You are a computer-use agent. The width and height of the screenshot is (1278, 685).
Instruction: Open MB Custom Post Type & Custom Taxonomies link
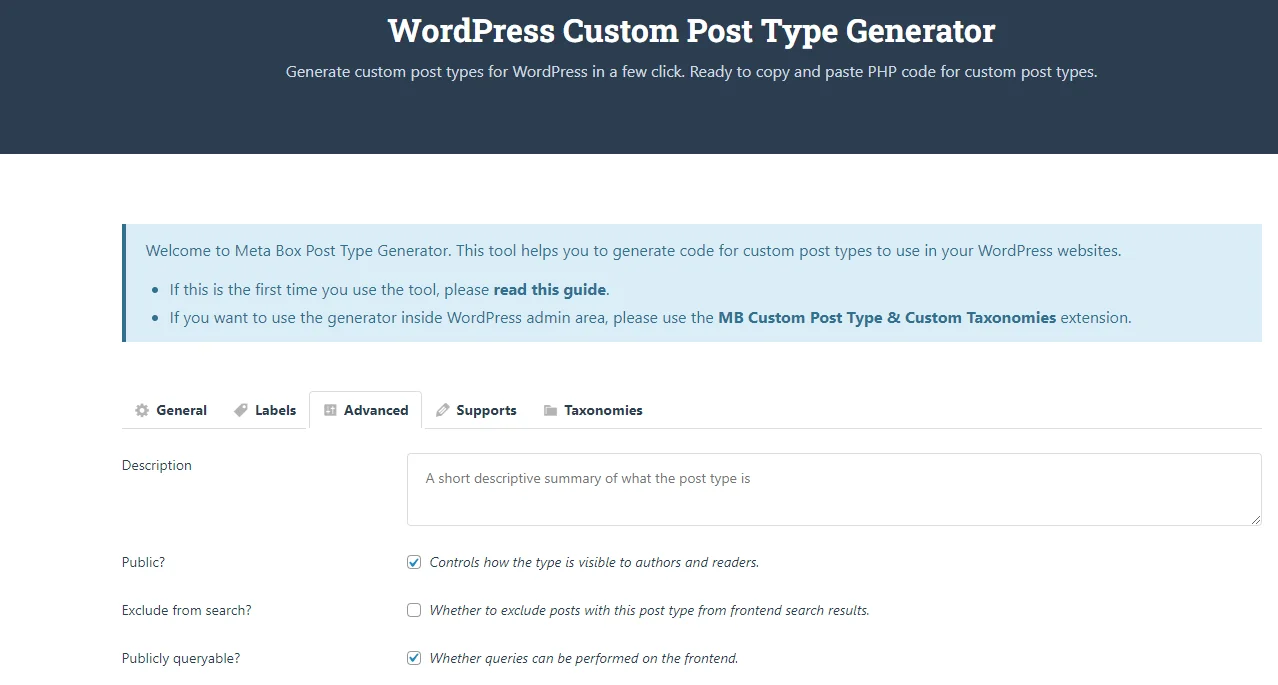point(887,318)
